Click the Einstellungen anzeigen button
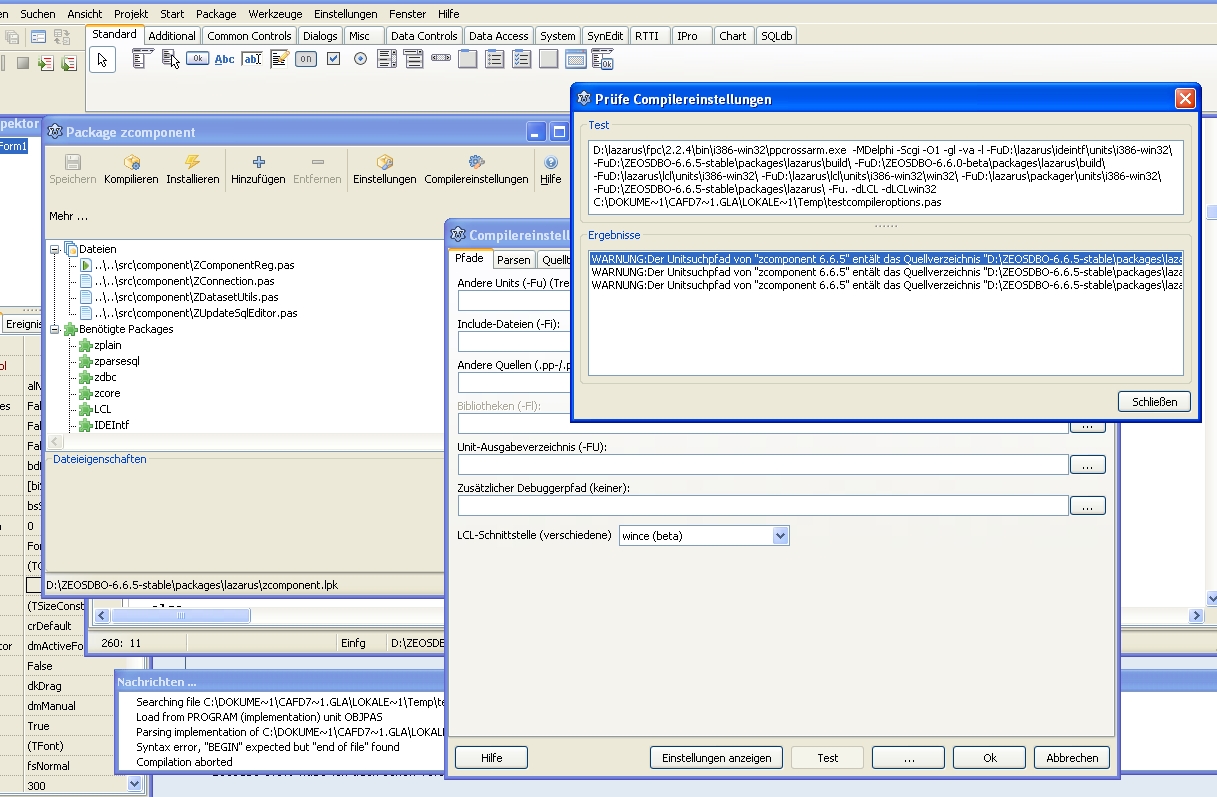 (716, 758)
